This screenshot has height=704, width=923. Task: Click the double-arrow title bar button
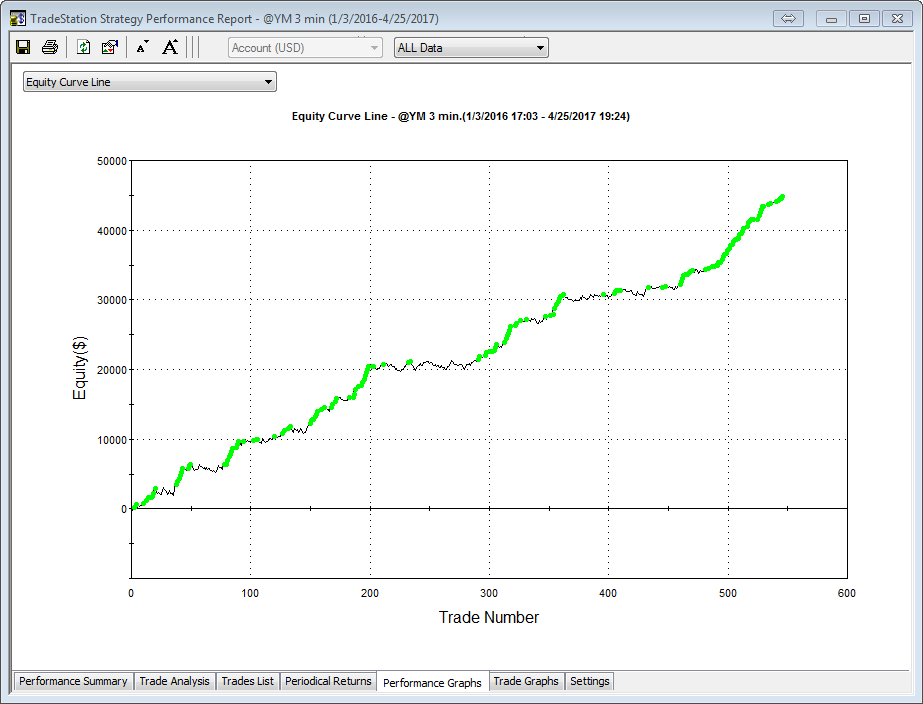788,19
